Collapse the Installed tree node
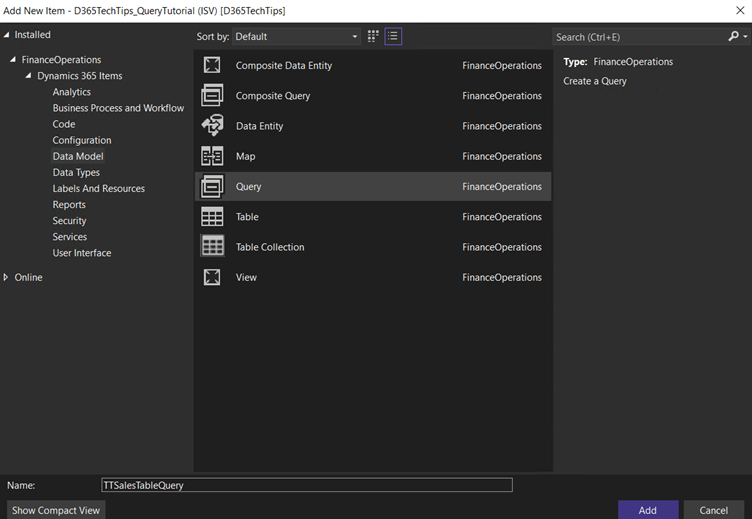 point(7,35)
